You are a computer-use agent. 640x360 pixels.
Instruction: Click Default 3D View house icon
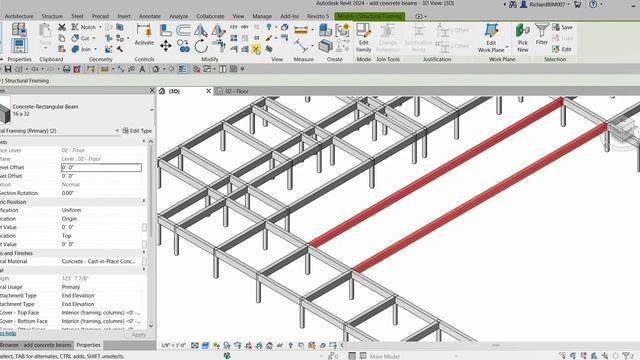[x=156, y=69]
